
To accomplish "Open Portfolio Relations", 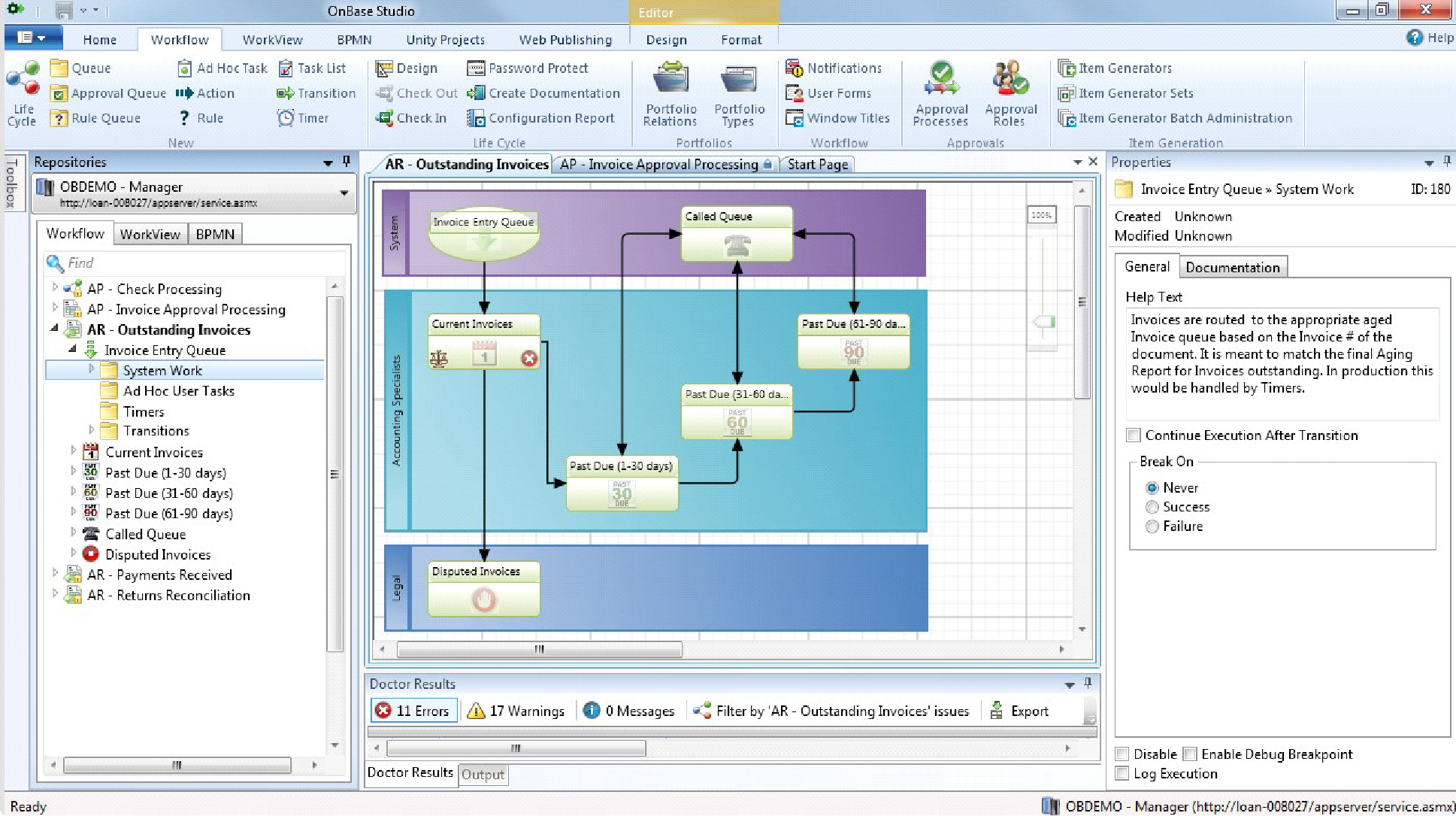I will point(670,94).
